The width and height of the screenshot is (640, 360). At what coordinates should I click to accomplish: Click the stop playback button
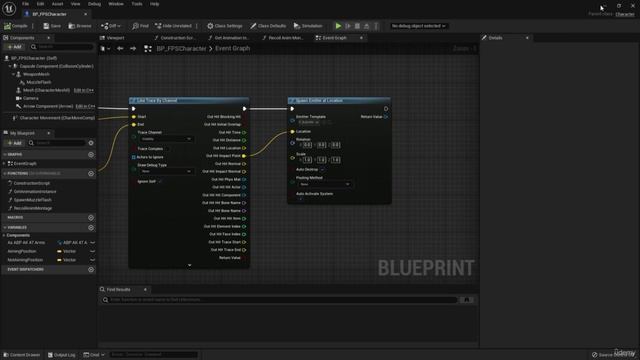pyautogui.click(x=357, y=26)
